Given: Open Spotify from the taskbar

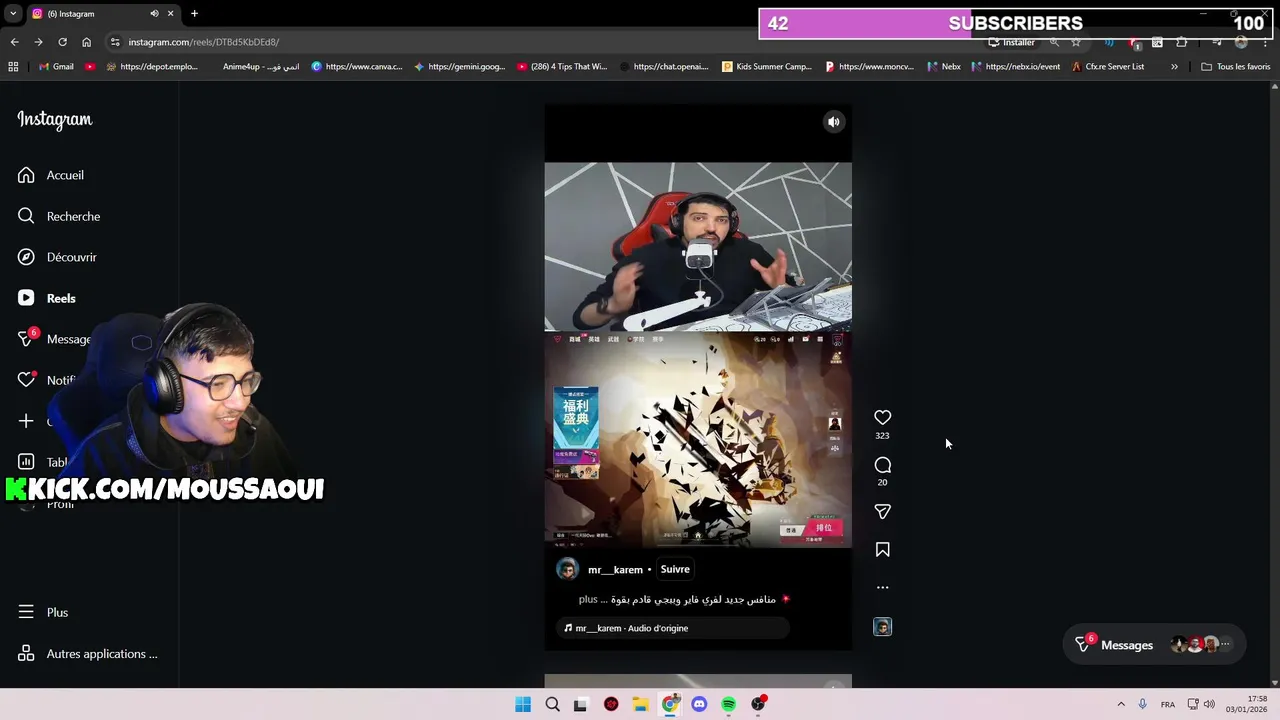Looking at the screenshot, I should (x=728, y=704).
